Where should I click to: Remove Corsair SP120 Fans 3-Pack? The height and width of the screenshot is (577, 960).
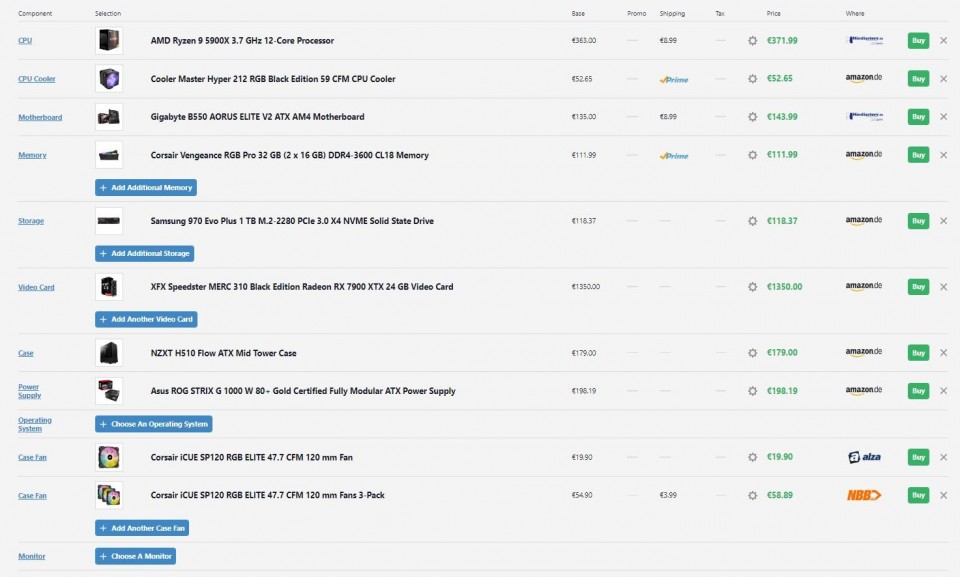[943, 495]
